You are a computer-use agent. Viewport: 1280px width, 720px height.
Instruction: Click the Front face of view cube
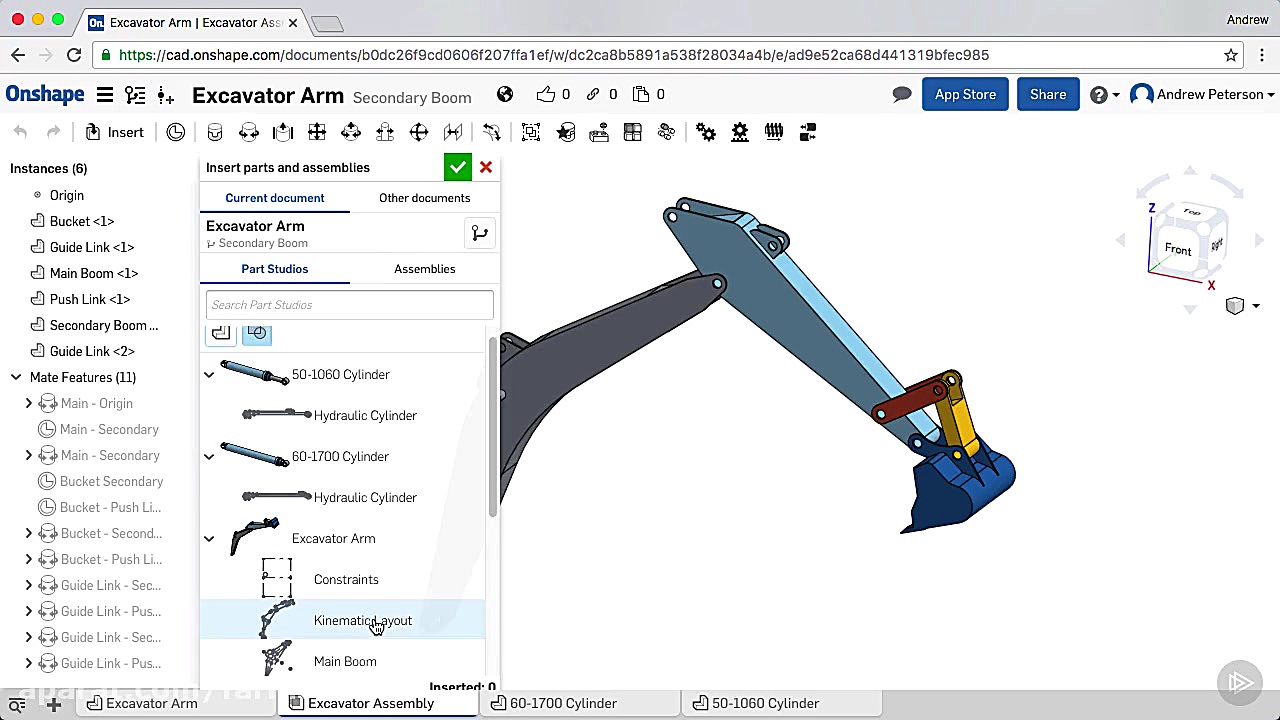pyautogui.click(x=1178, y=249)
